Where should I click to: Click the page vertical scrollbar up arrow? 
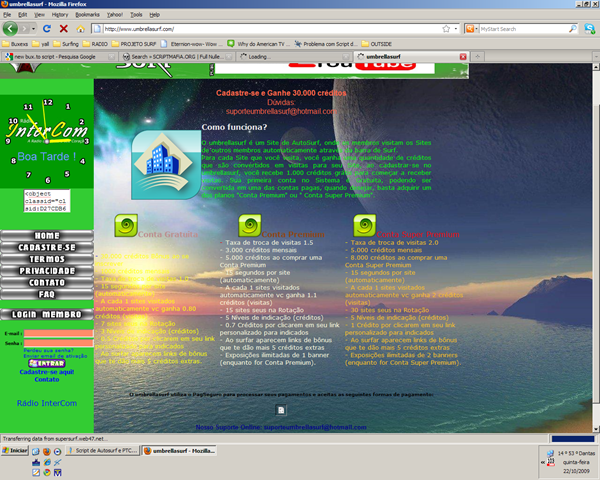point(596,67)
